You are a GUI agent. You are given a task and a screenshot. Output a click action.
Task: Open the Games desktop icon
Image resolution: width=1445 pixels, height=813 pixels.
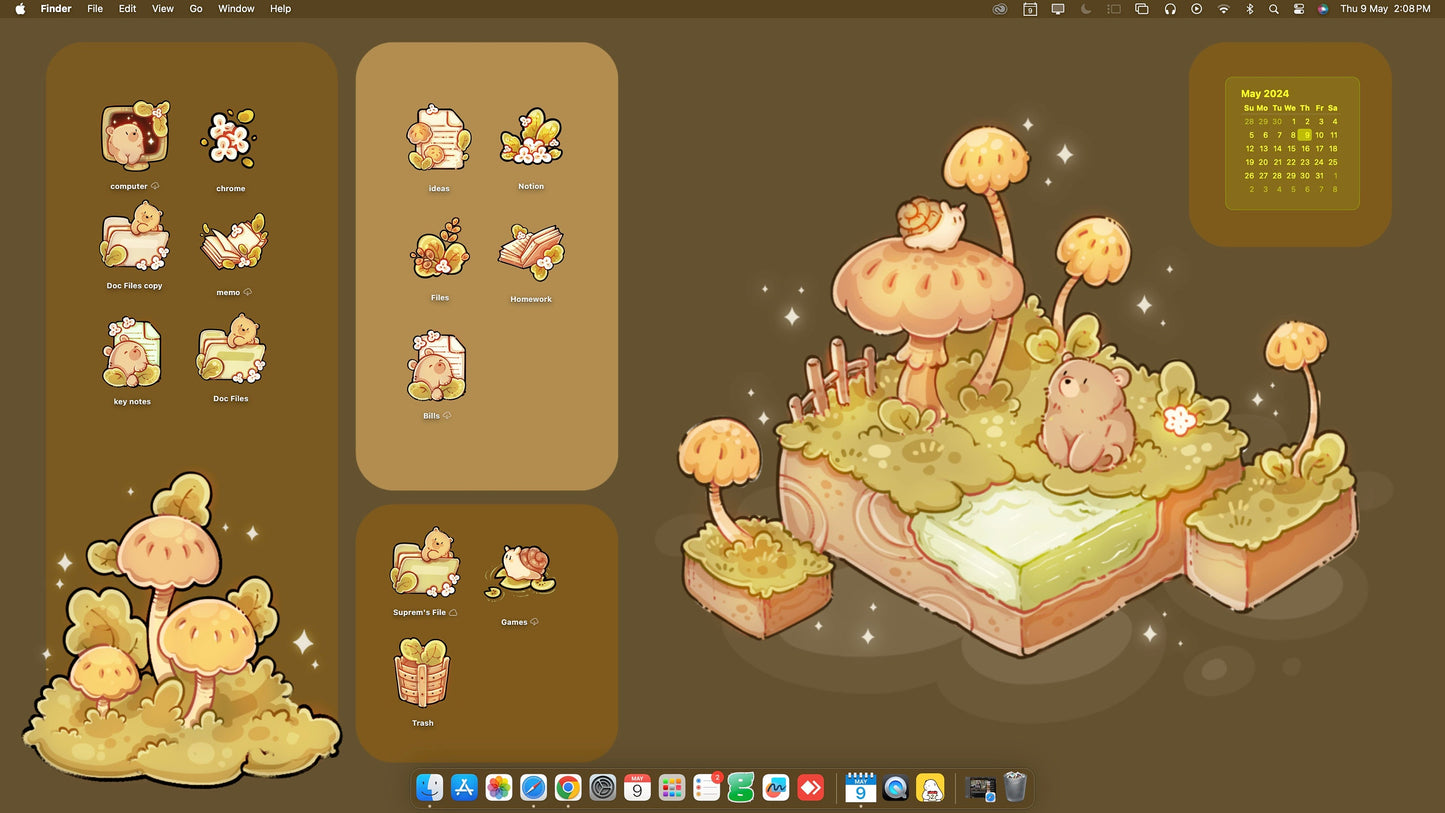[519, 571]
